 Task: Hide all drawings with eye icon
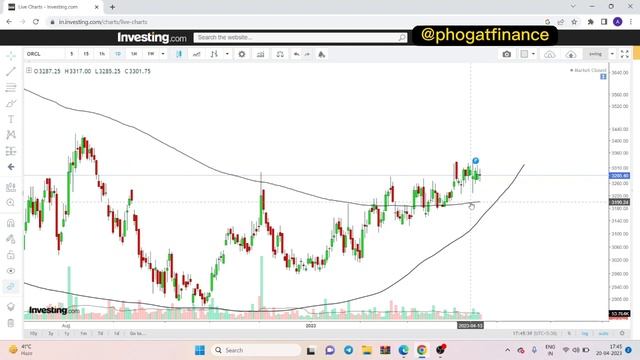coord(11,271)
